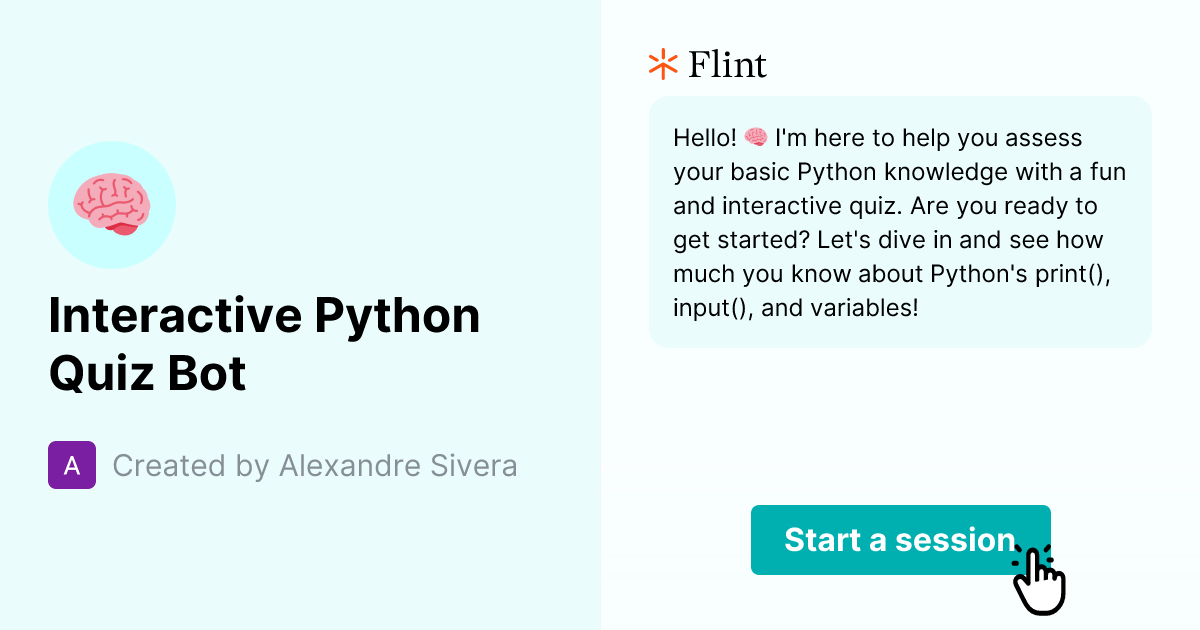Click the orange Flint asterisk logo icon
1200x630 pixels.
click(661, 64)
